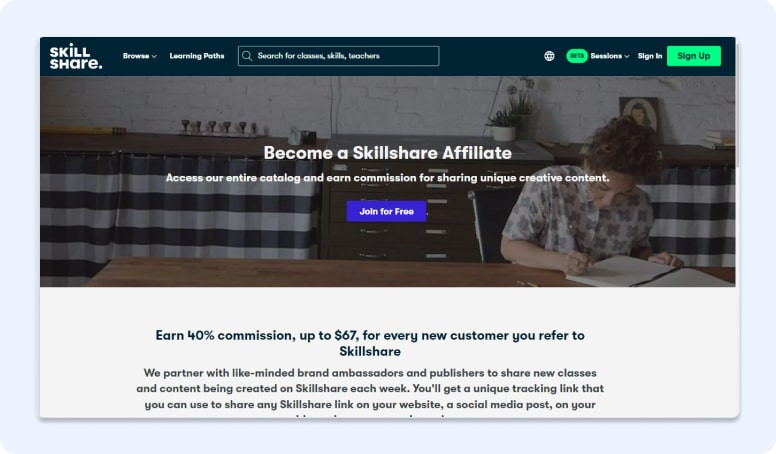Click the green Sign Up button

point(694,56)
